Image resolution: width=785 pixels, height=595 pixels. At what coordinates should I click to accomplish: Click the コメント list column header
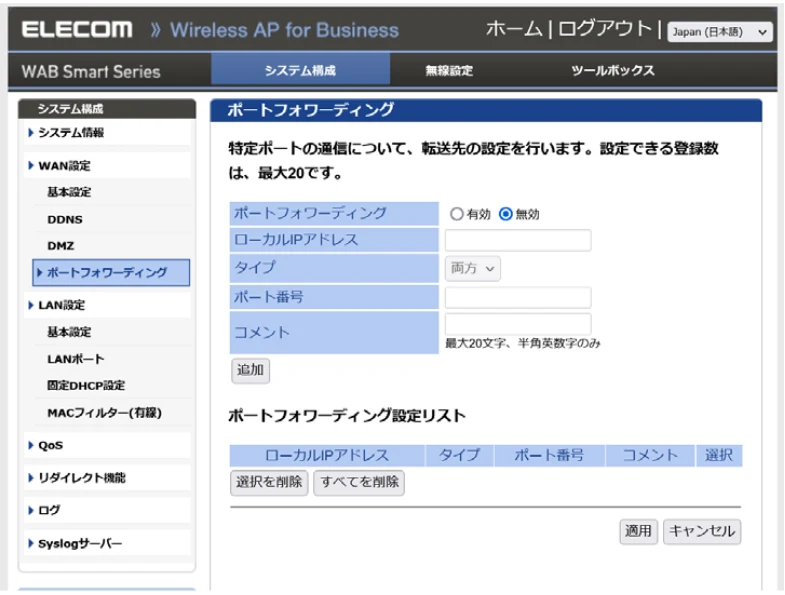650,455
